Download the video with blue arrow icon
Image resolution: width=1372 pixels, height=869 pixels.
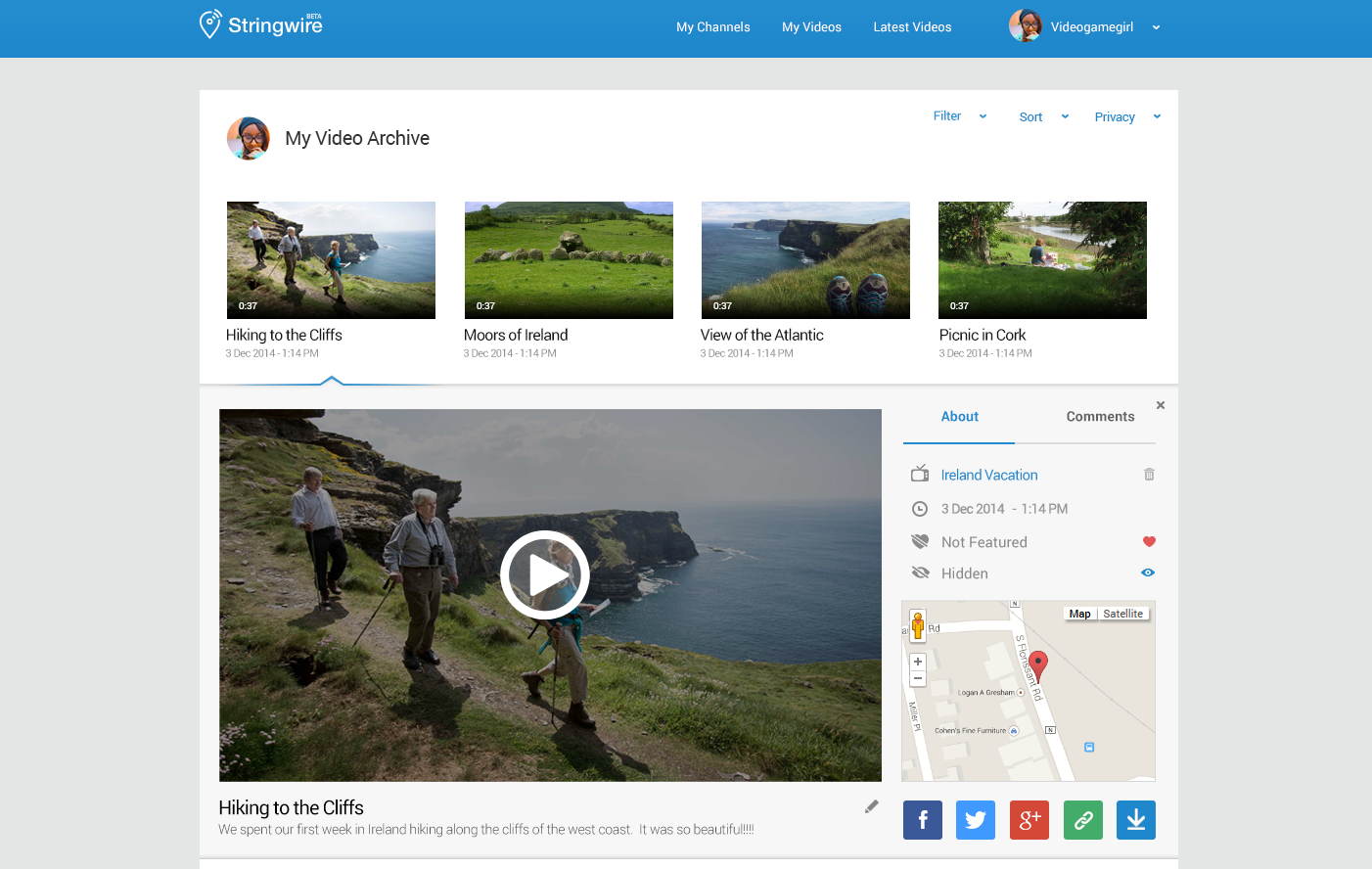(1136, 820)
